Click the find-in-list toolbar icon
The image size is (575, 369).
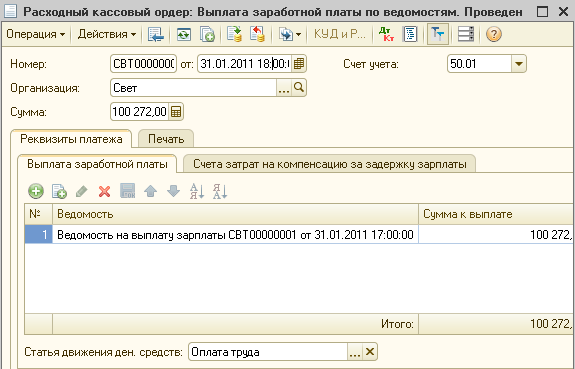(x=155, y=34)
